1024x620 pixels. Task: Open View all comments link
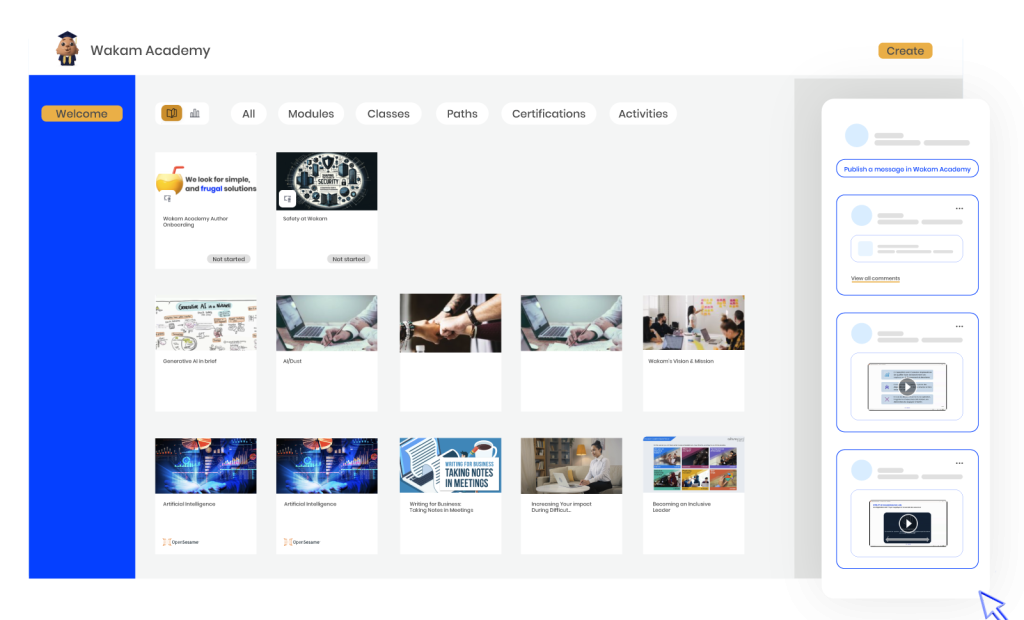coord(875,278)
